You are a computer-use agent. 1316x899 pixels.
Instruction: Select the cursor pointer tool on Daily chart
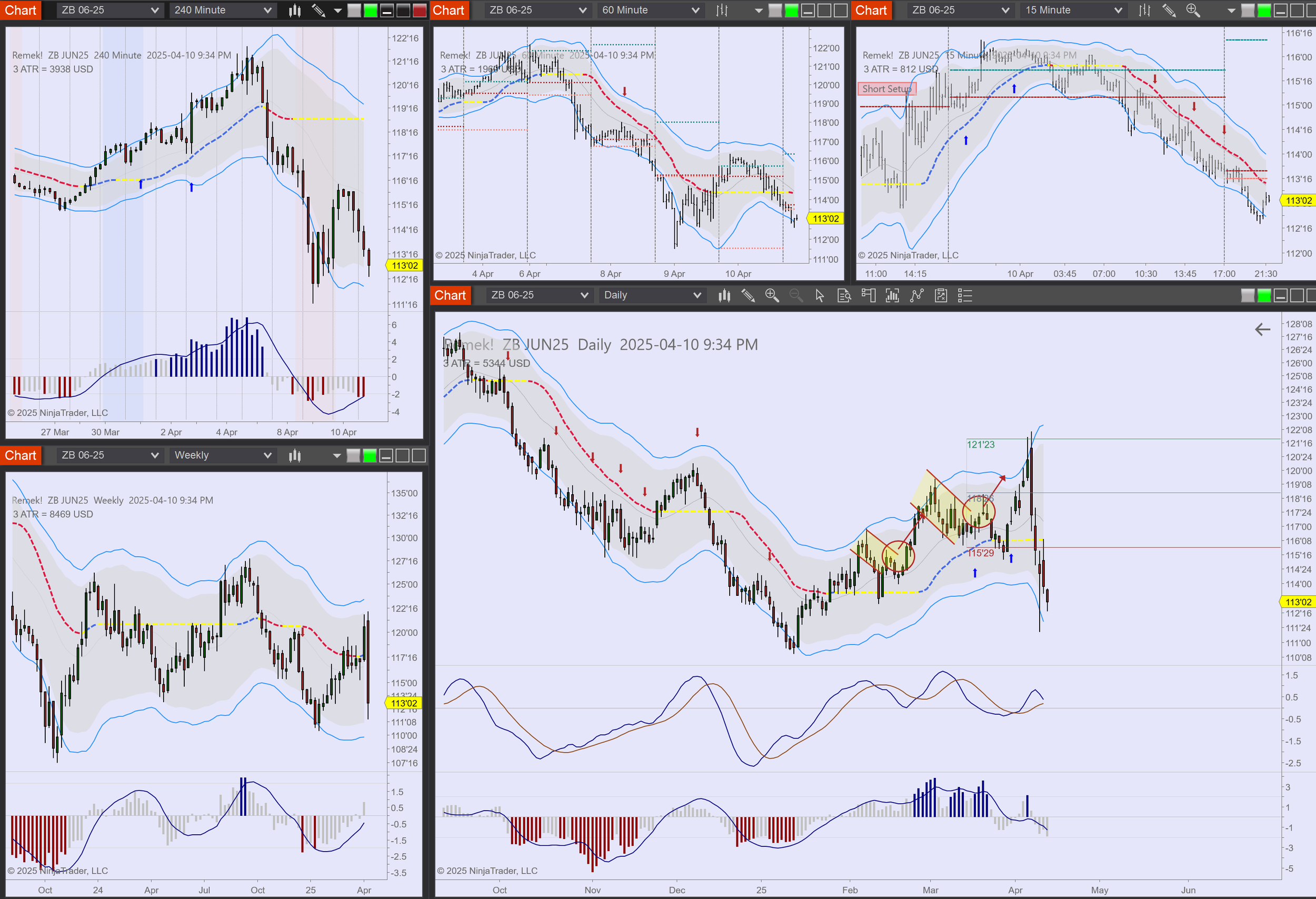820,295
